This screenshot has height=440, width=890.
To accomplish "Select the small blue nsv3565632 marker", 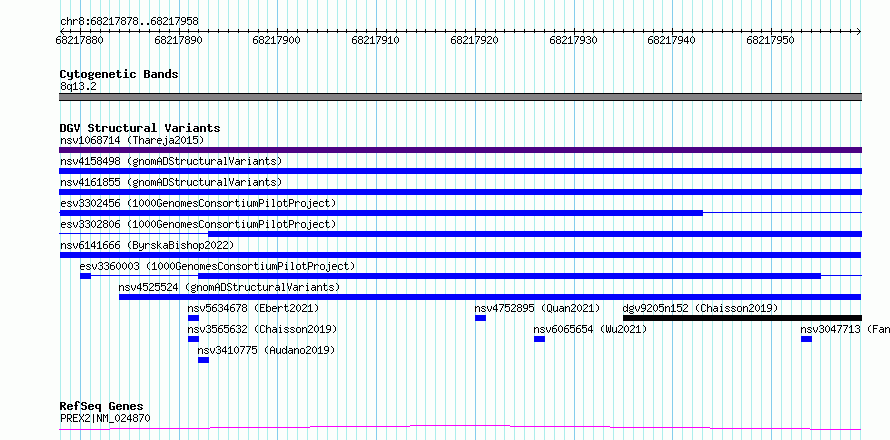I will tap(194, 339).
